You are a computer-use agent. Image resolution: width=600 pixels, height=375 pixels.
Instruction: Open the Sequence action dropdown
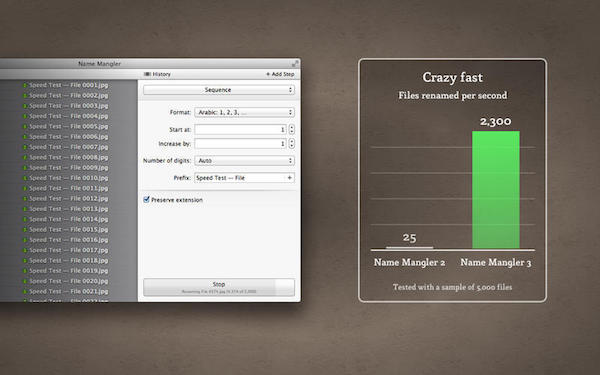tap(219, 90)
